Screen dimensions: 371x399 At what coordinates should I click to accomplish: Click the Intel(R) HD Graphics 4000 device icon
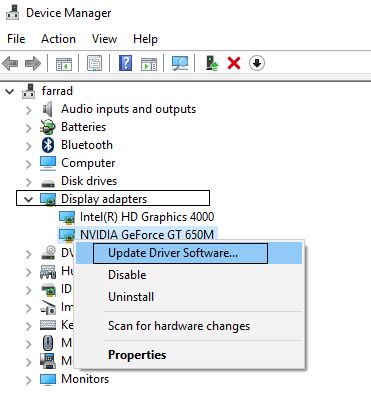coord(67,217)
